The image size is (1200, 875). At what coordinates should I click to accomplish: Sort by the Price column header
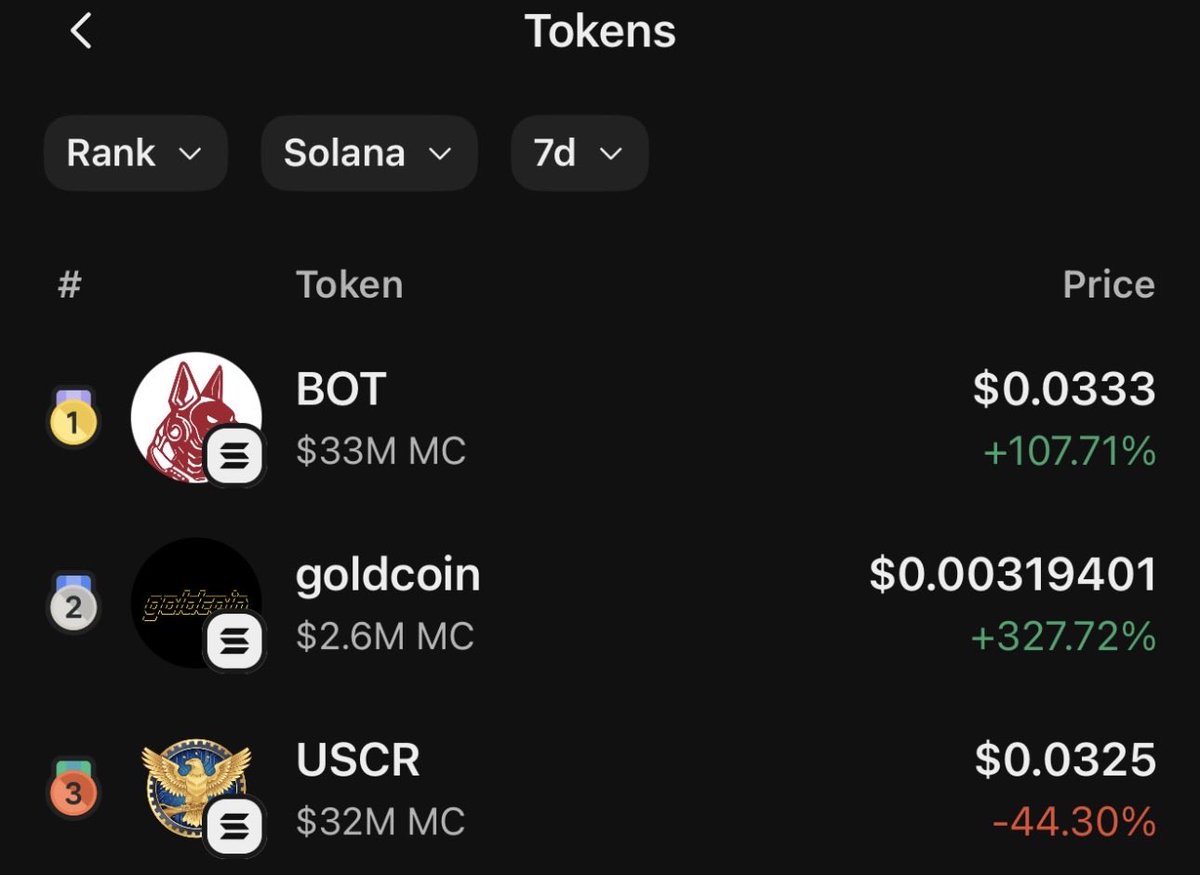click(1108, 285)
